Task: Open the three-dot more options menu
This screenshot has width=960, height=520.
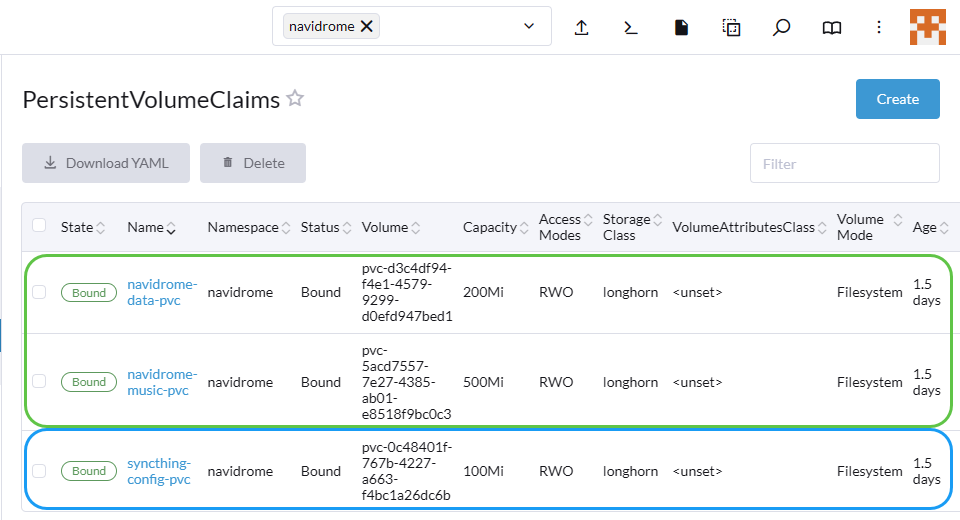Action: click(879, 28)
